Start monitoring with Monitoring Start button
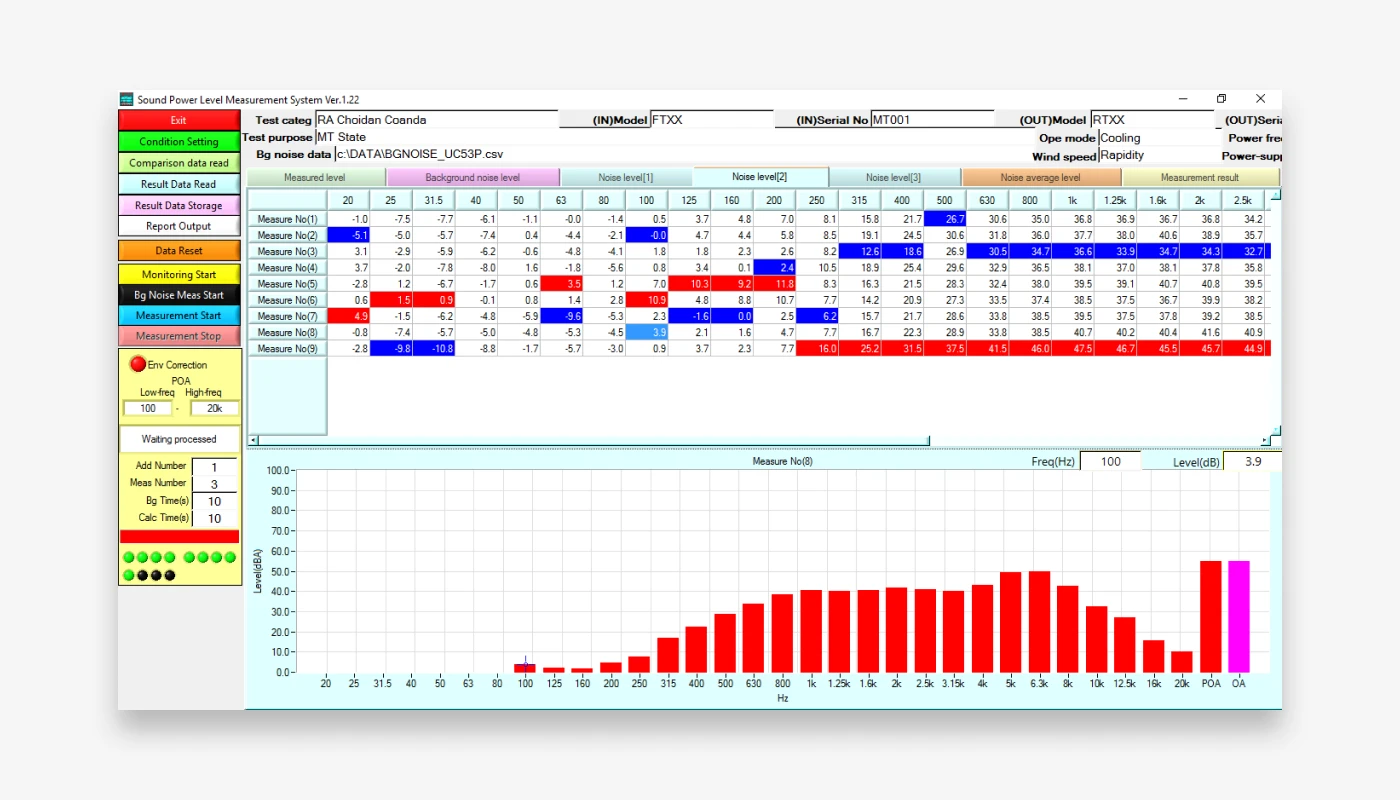1400x800 pixels. click(x=179, y=275)
